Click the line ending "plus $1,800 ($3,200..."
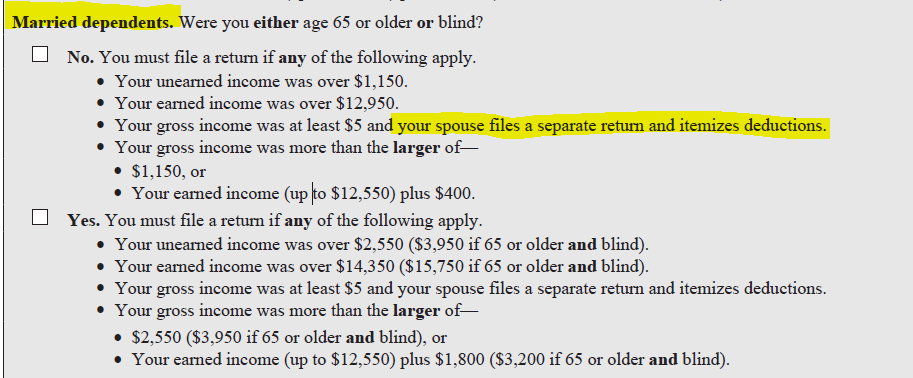The height and width of the screenshot is (378, 913). [x=430, y=360]
